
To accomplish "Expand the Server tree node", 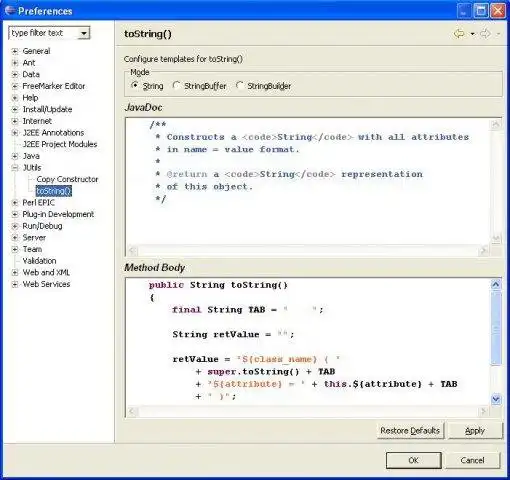I will click(15, 238).
